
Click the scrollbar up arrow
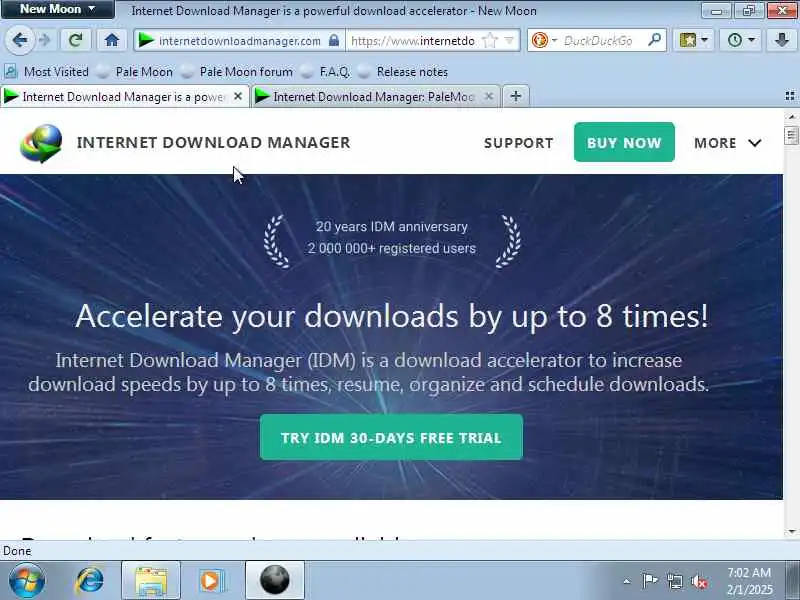coord(791,116)
